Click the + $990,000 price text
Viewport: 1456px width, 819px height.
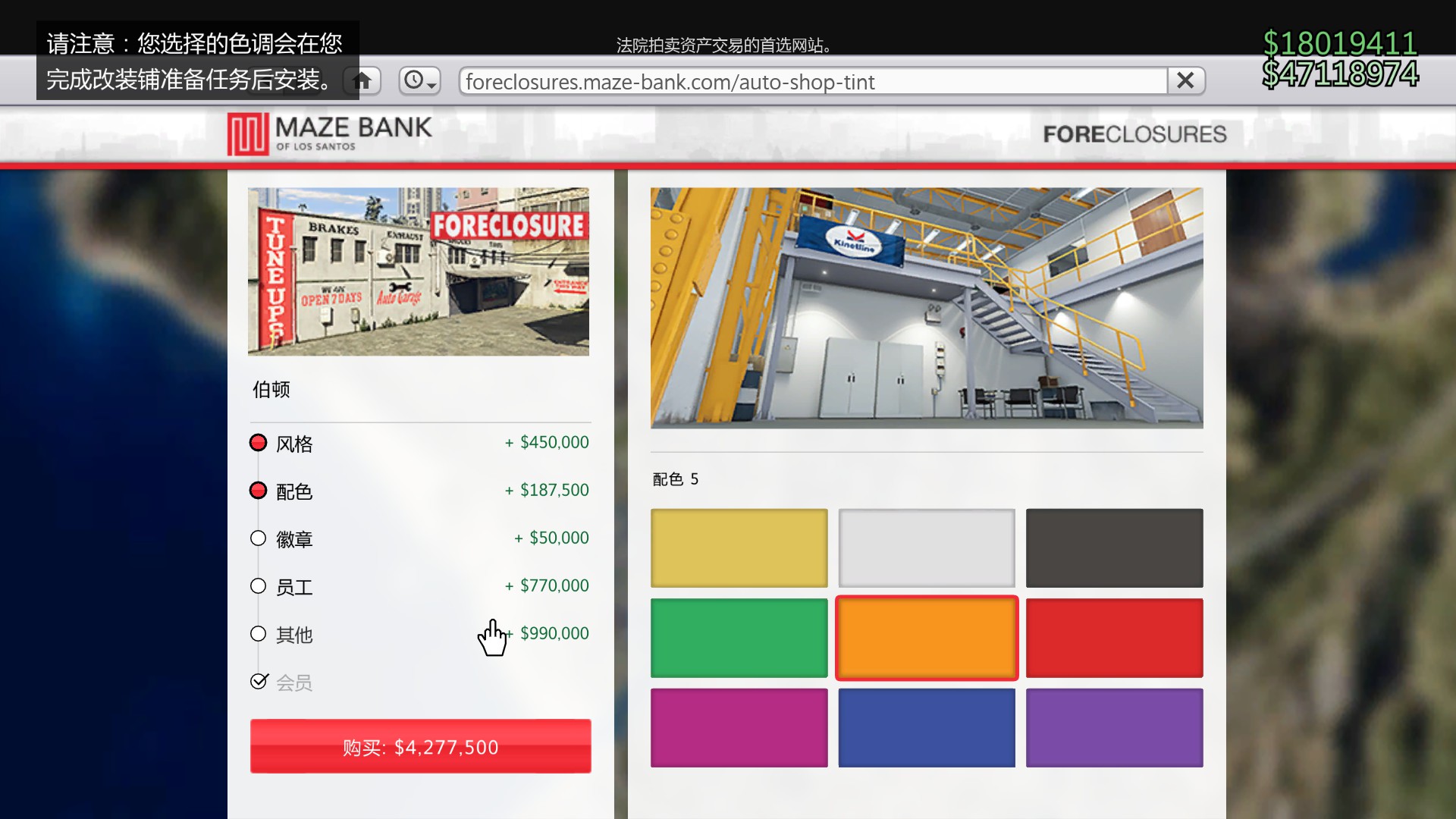pos(547,633)
